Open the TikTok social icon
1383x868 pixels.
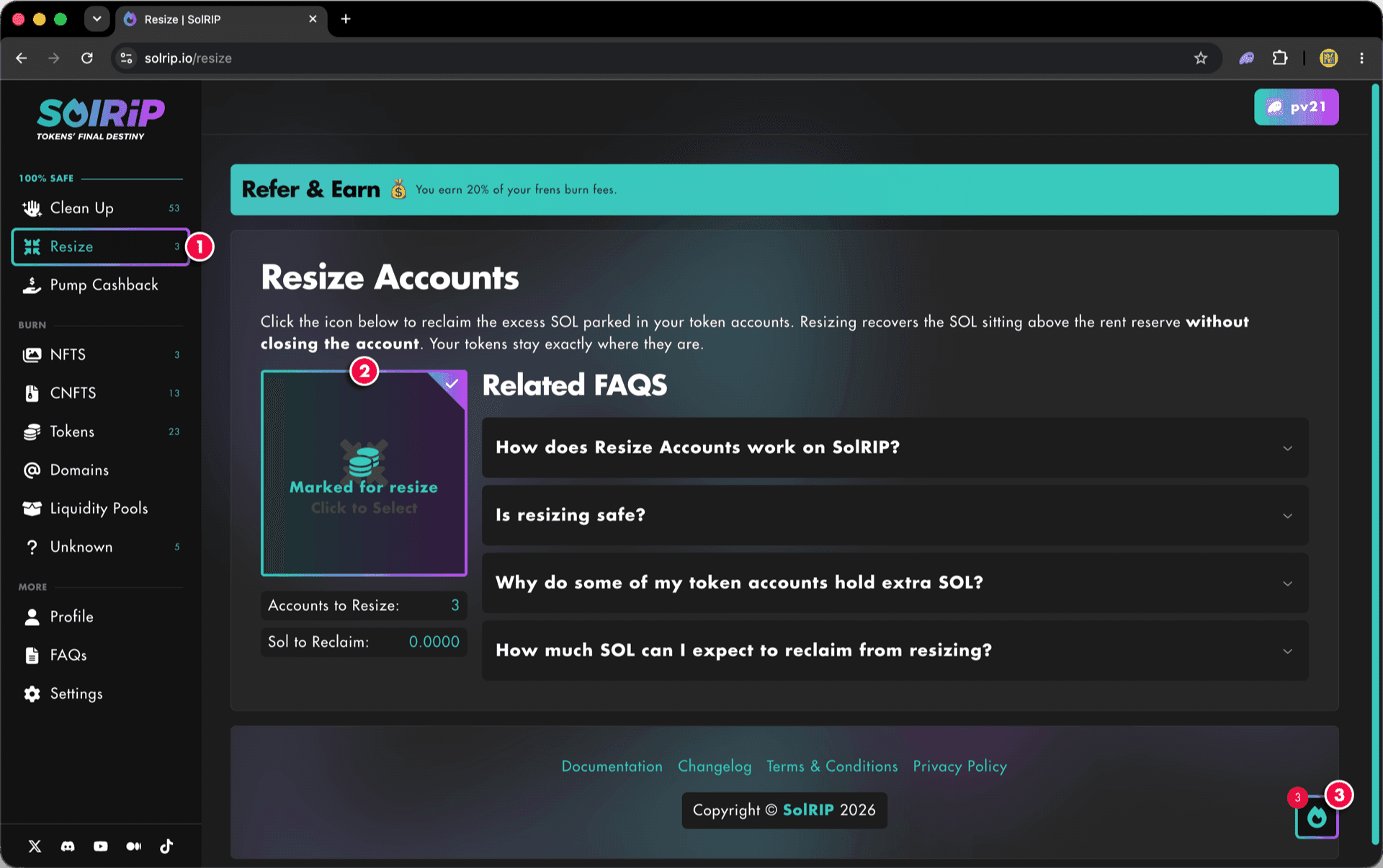(x=166, y=846)
